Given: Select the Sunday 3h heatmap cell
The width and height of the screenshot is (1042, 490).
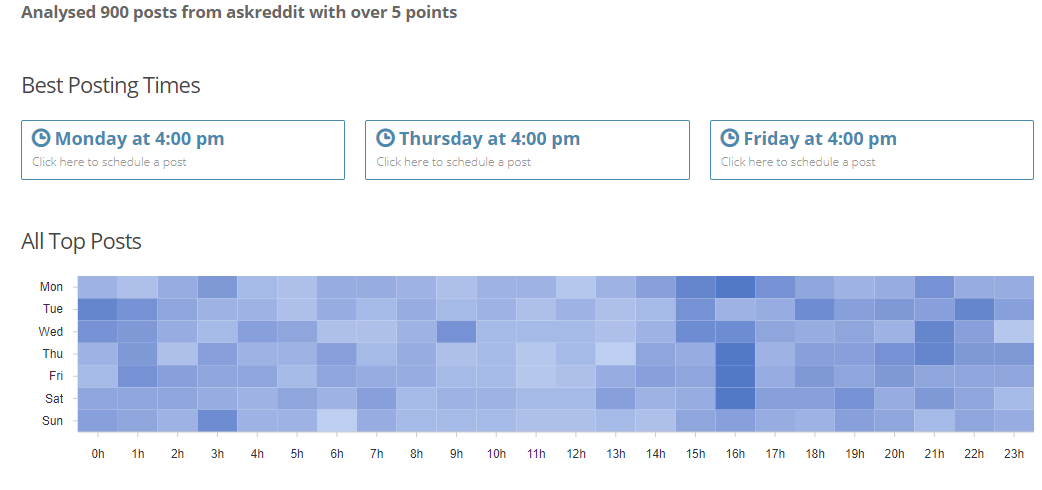Looking at the screenshot, I should click(x=217, y=421).
